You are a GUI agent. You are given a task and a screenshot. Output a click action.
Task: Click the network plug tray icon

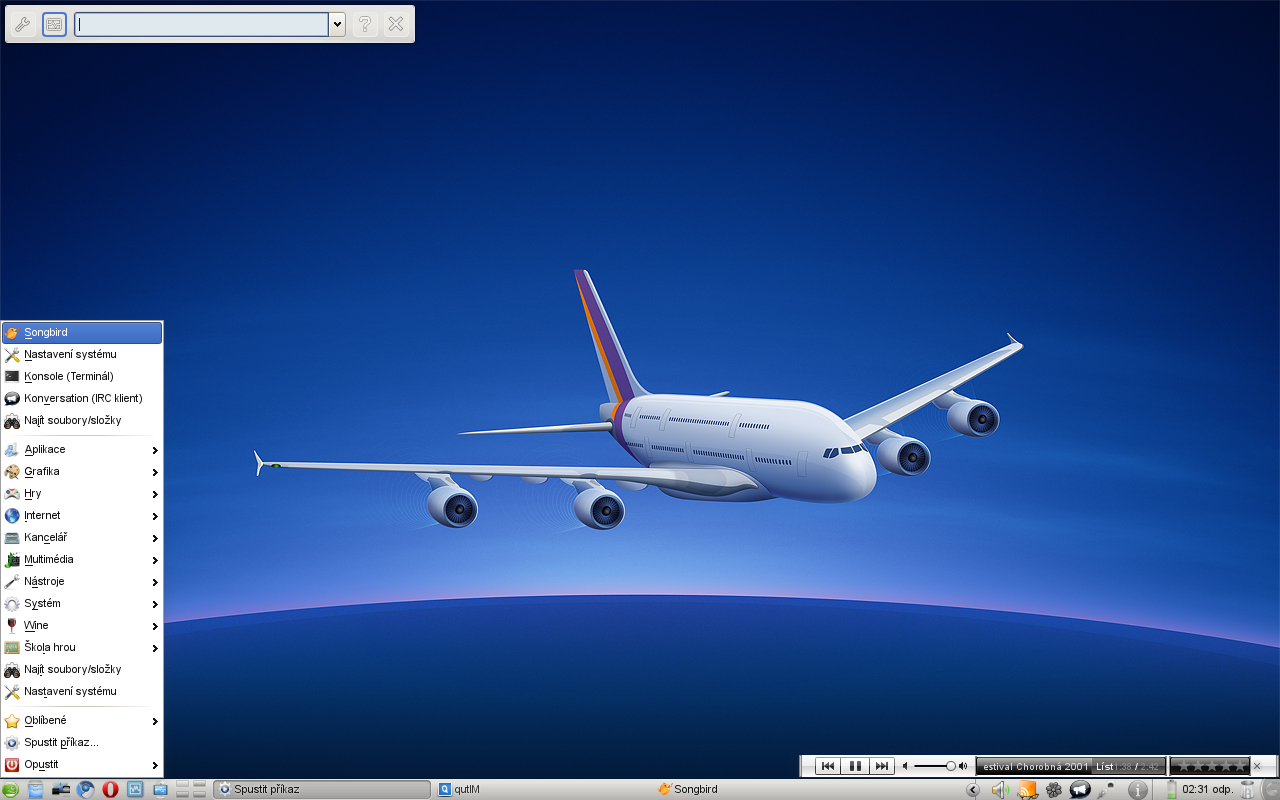pos(1106,790)
